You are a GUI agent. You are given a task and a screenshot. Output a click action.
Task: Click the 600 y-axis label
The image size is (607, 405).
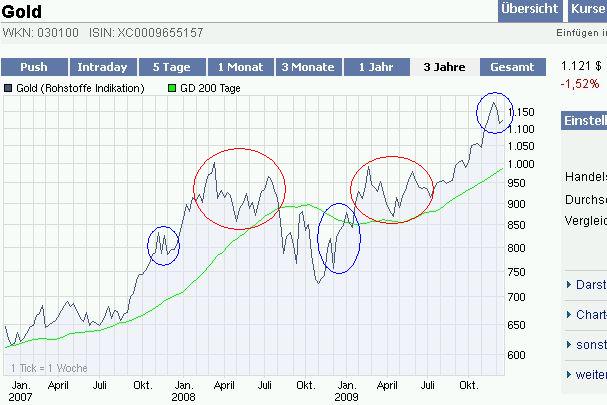516,355
